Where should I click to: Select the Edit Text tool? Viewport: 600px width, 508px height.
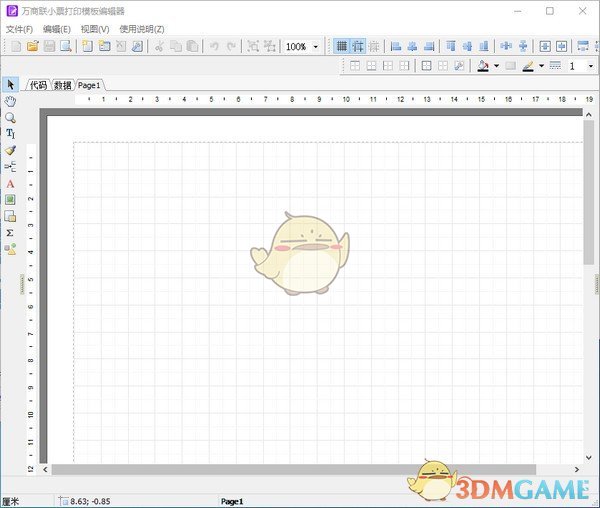coord(10,133)
